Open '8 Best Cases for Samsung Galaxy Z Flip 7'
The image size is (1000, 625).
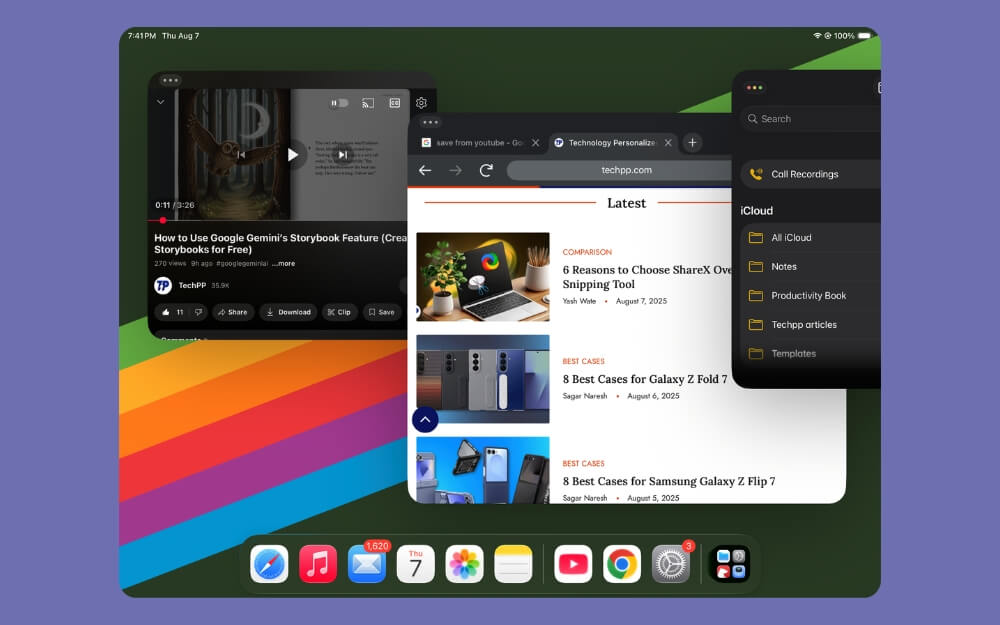pyautogui.click(x=668, y=481)
